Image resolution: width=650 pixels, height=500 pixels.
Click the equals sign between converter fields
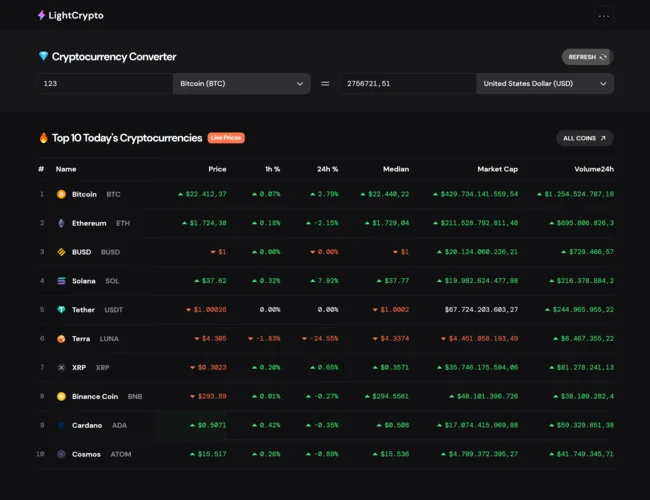coord(325,84)
